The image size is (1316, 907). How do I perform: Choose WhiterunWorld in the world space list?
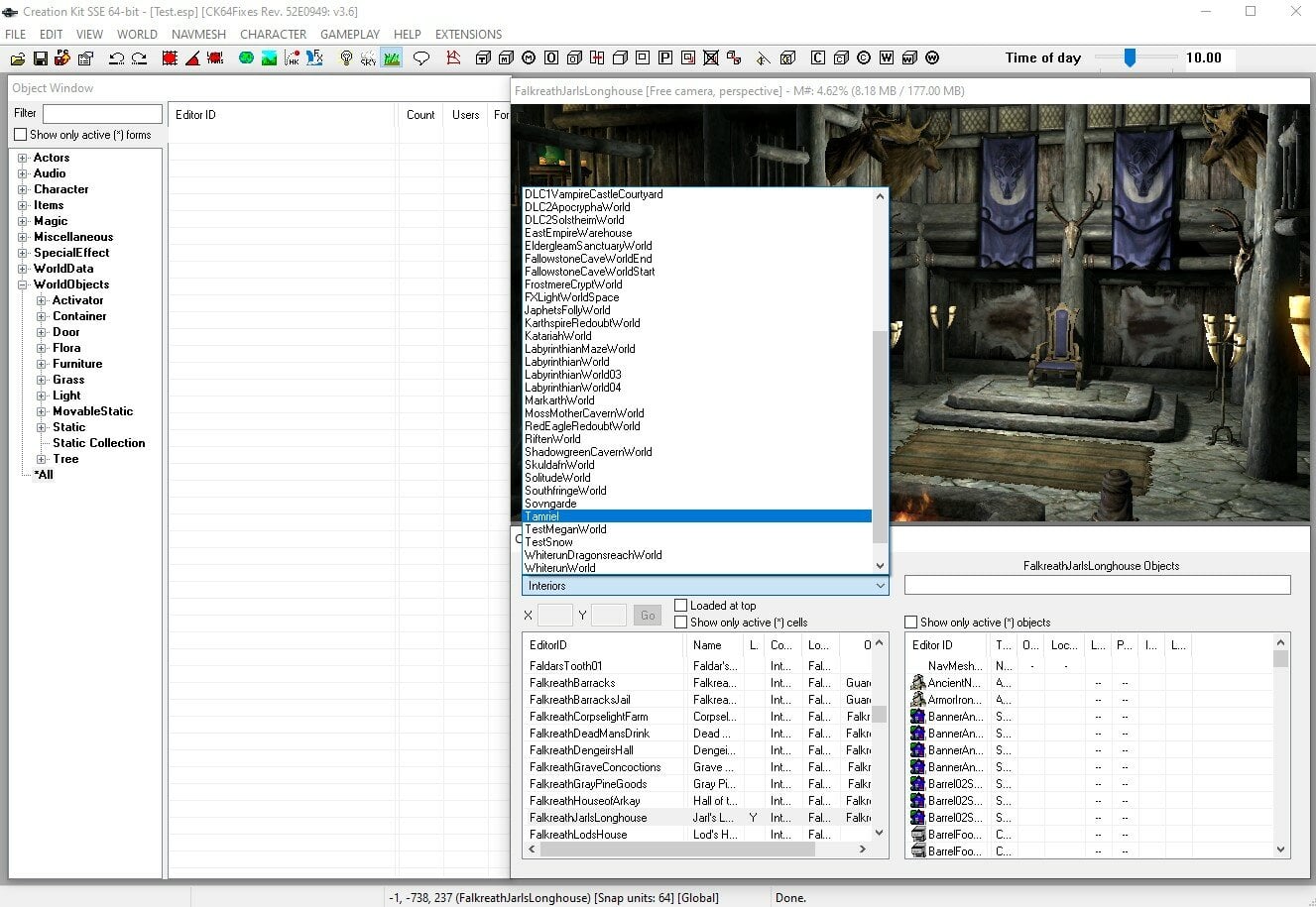pos(697,568)
